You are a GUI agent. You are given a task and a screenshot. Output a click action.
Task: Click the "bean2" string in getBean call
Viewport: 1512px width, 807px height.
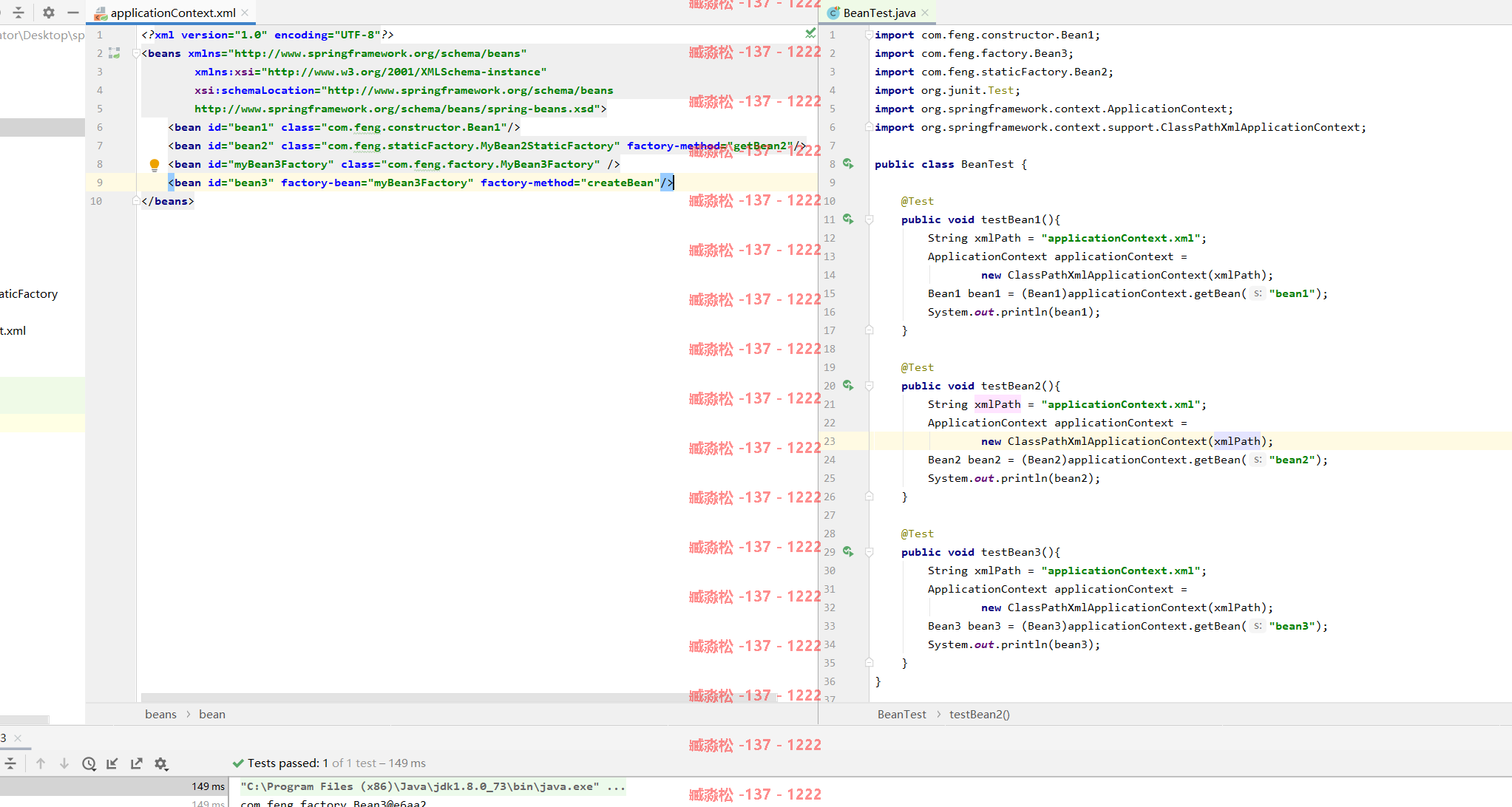[x=1292, y=460]
